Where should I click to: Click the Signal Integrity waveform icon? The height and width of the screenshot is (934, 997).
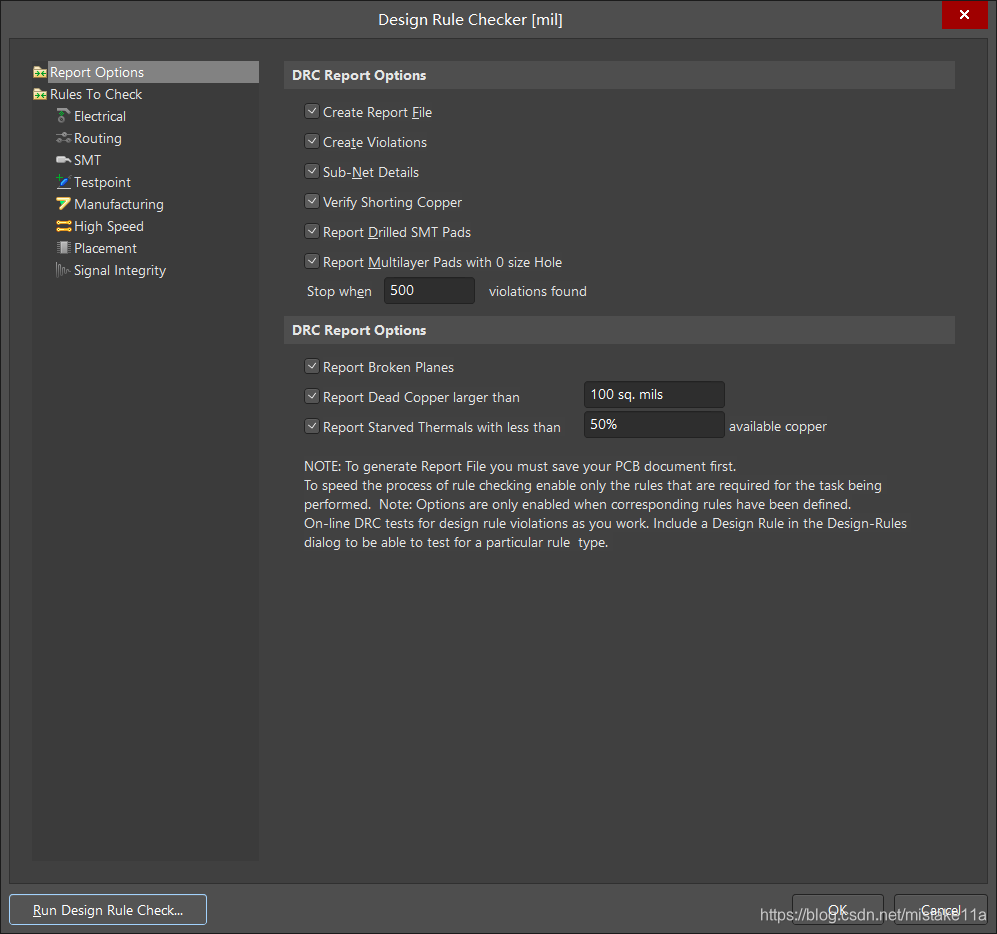(64, 270)
